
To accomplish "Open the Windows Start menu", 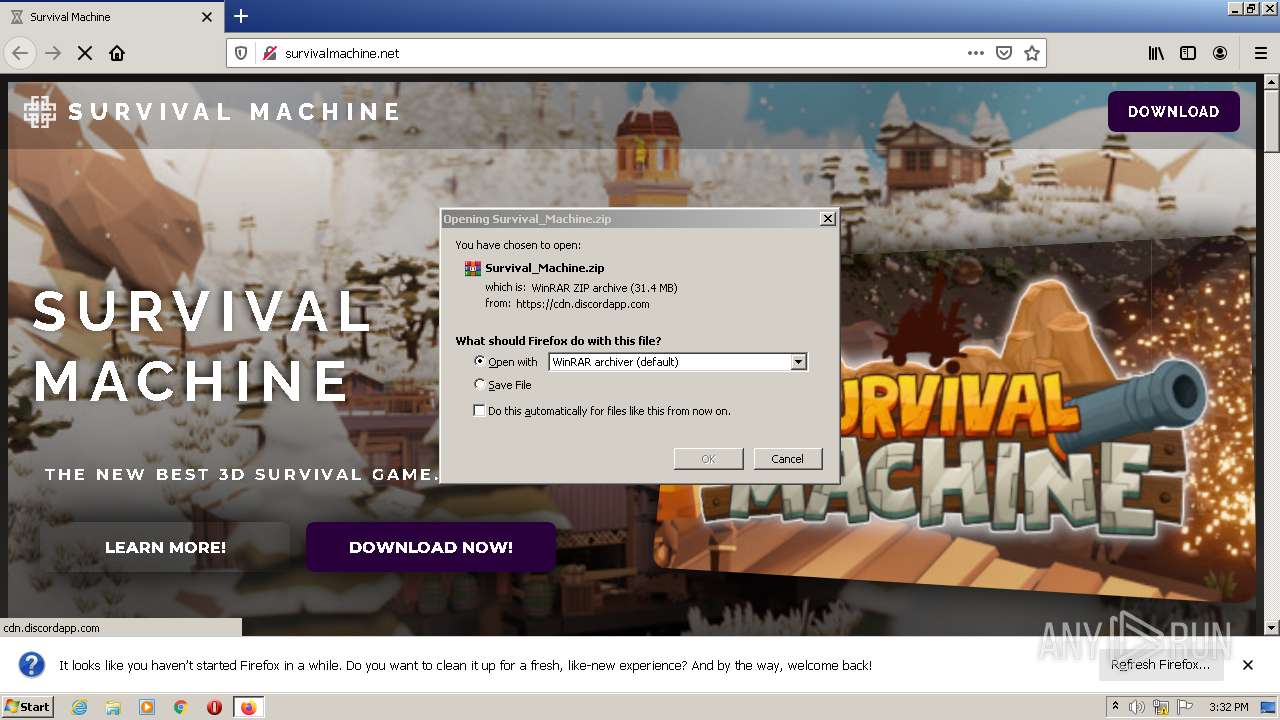I will 28,707.
